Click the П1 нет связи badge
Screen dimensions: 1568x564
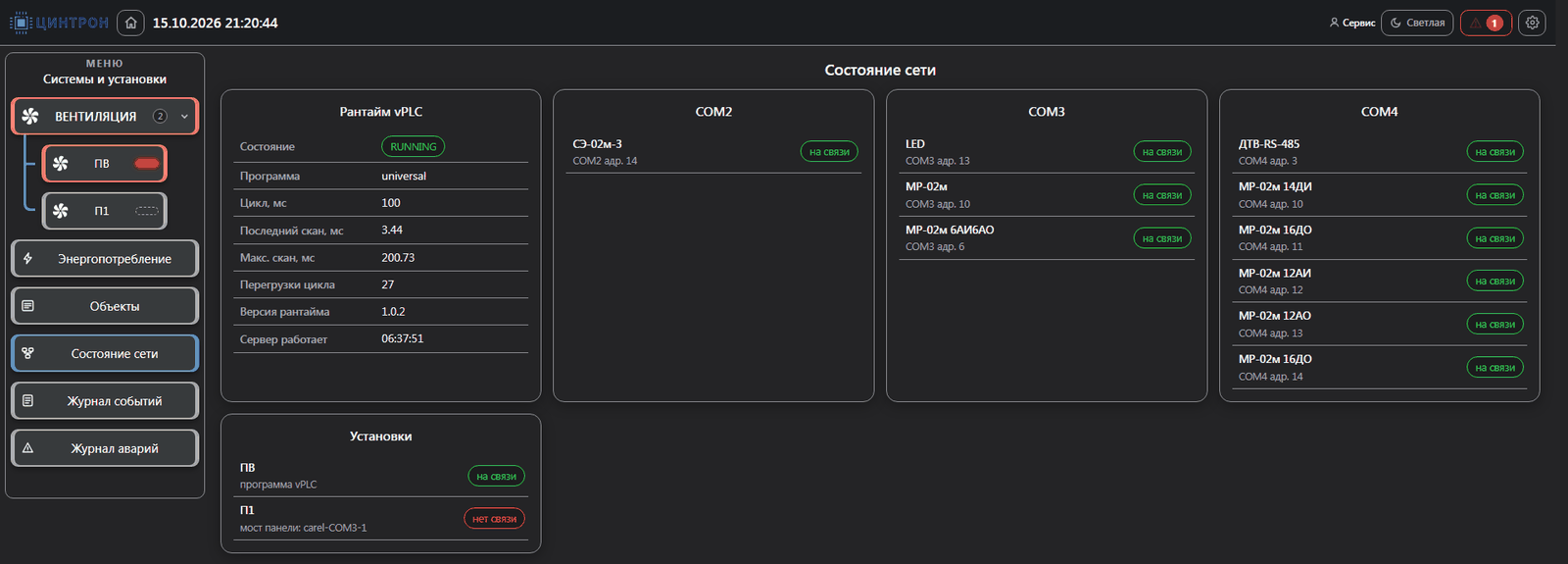(494, 519)
